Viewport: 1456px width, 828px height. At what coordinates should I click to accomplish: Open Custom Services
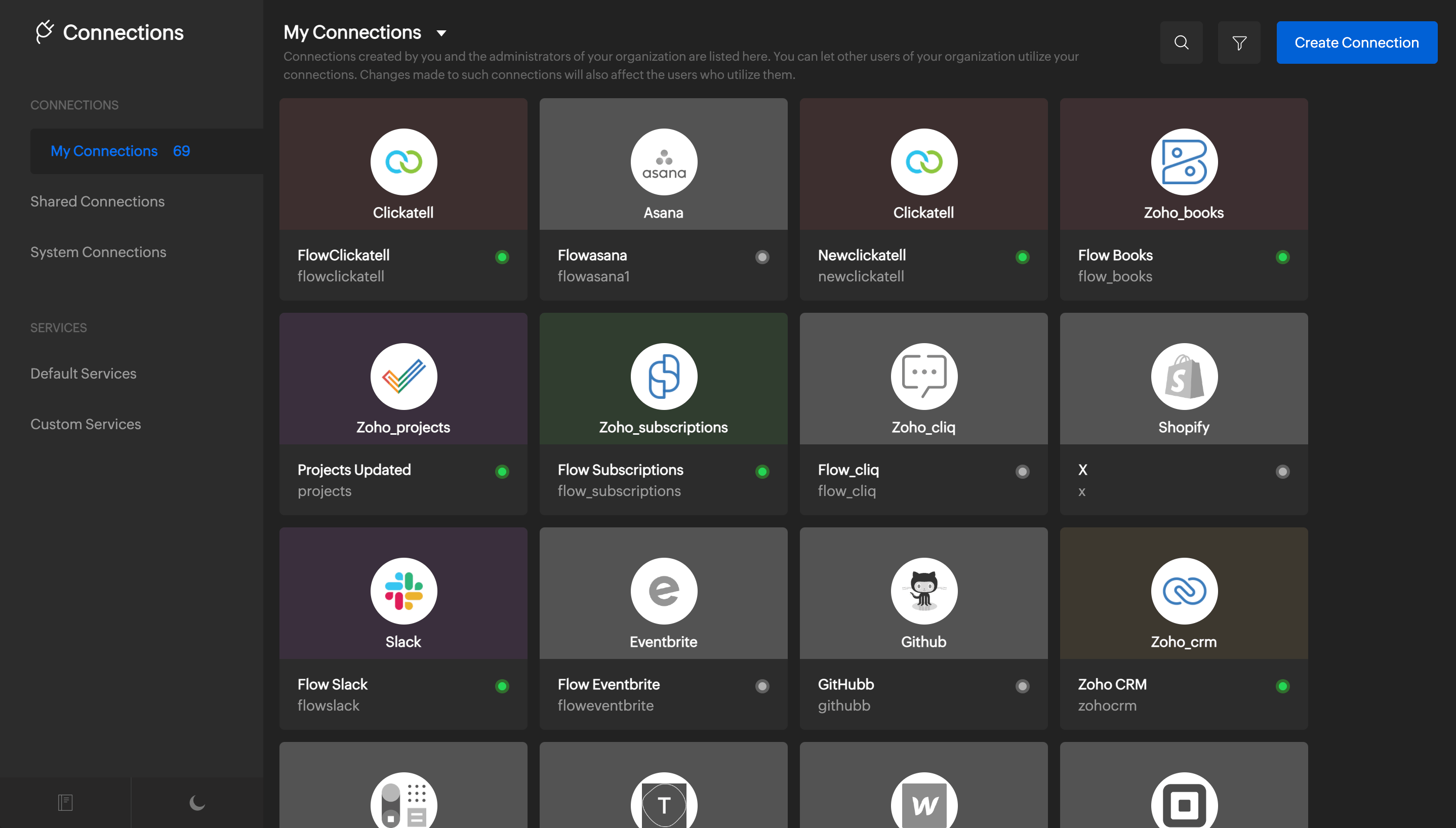click(x=86, y=424)
